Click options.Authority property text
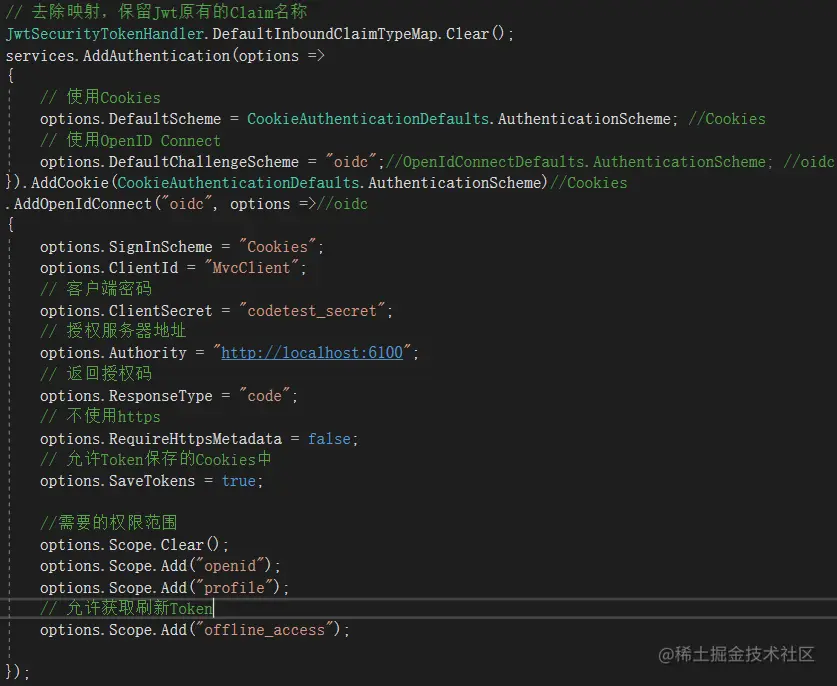 click(x=113, y=353)
